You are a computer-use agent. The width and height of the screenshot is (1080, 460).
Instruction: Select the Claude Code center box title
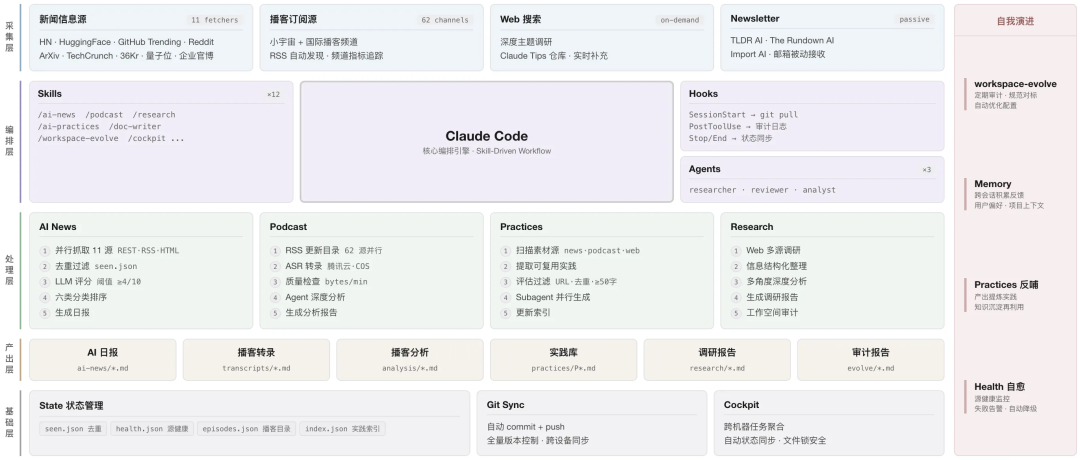coord(486,136)
